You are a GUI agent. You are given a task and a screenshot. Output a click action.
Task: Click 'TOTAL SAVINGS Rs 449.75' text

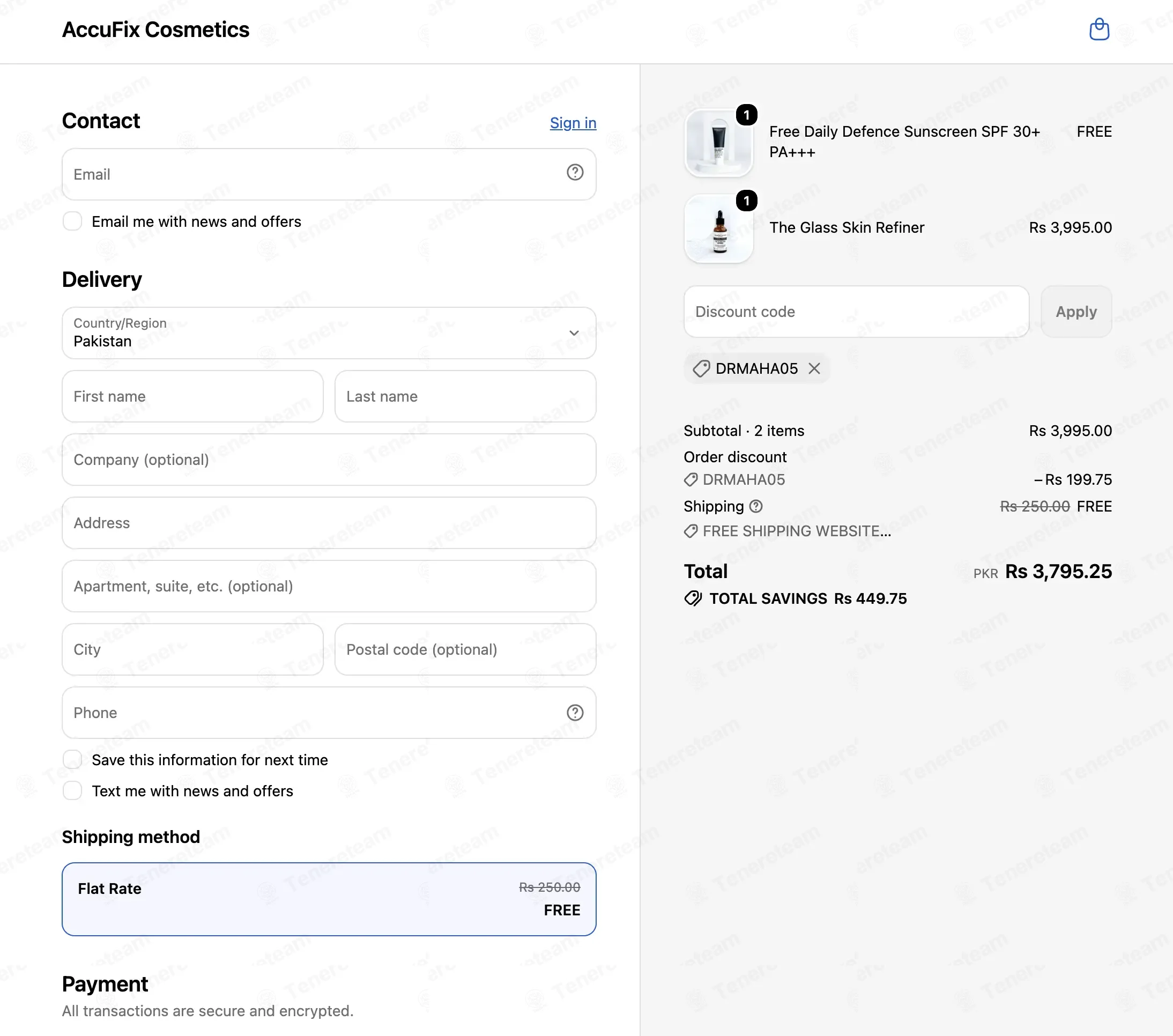point(808,598)
